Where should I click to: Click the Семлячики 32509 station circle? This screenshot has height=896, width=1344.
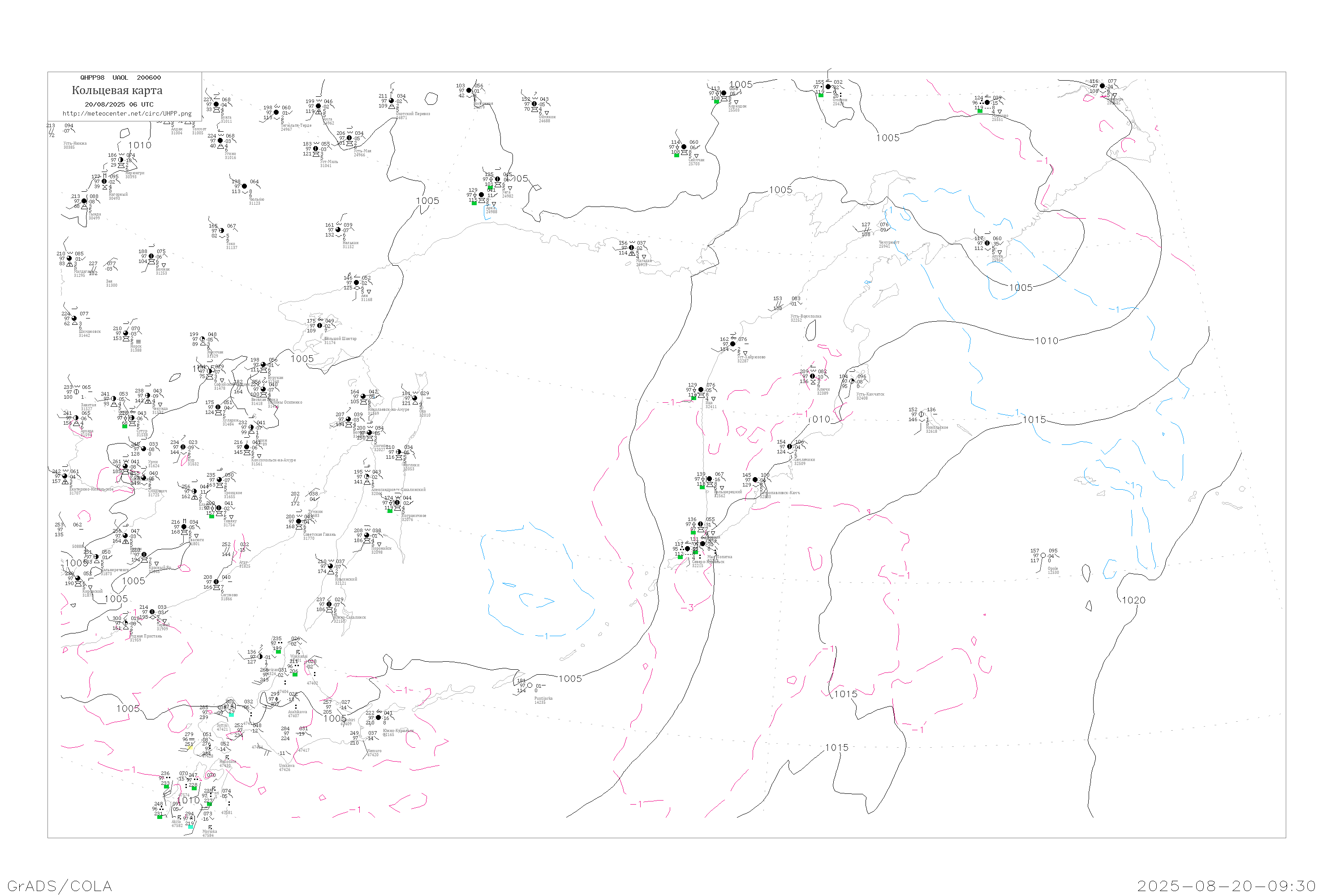tap(790, 447)
